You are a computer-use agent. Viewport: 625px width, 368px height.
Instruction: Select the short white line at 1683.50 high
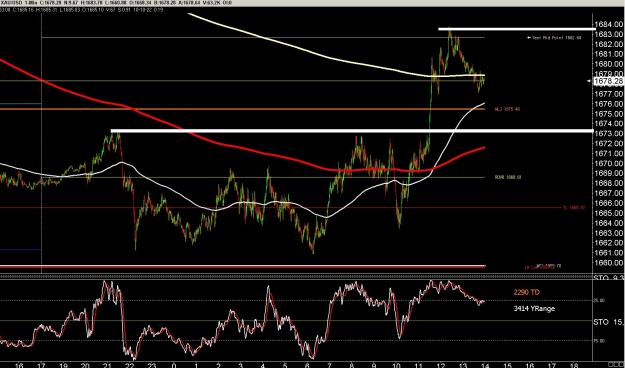(x=517, y=29)
